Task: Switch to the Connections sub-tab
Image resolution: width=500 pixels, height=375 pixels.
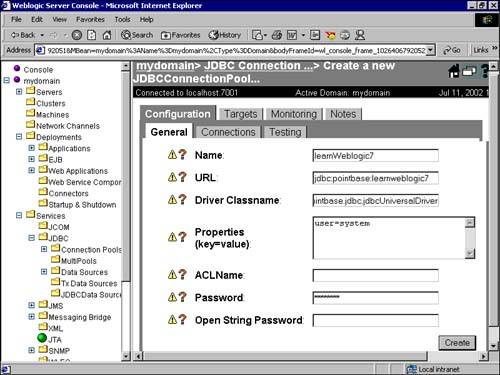Action: tap(228, 132)
